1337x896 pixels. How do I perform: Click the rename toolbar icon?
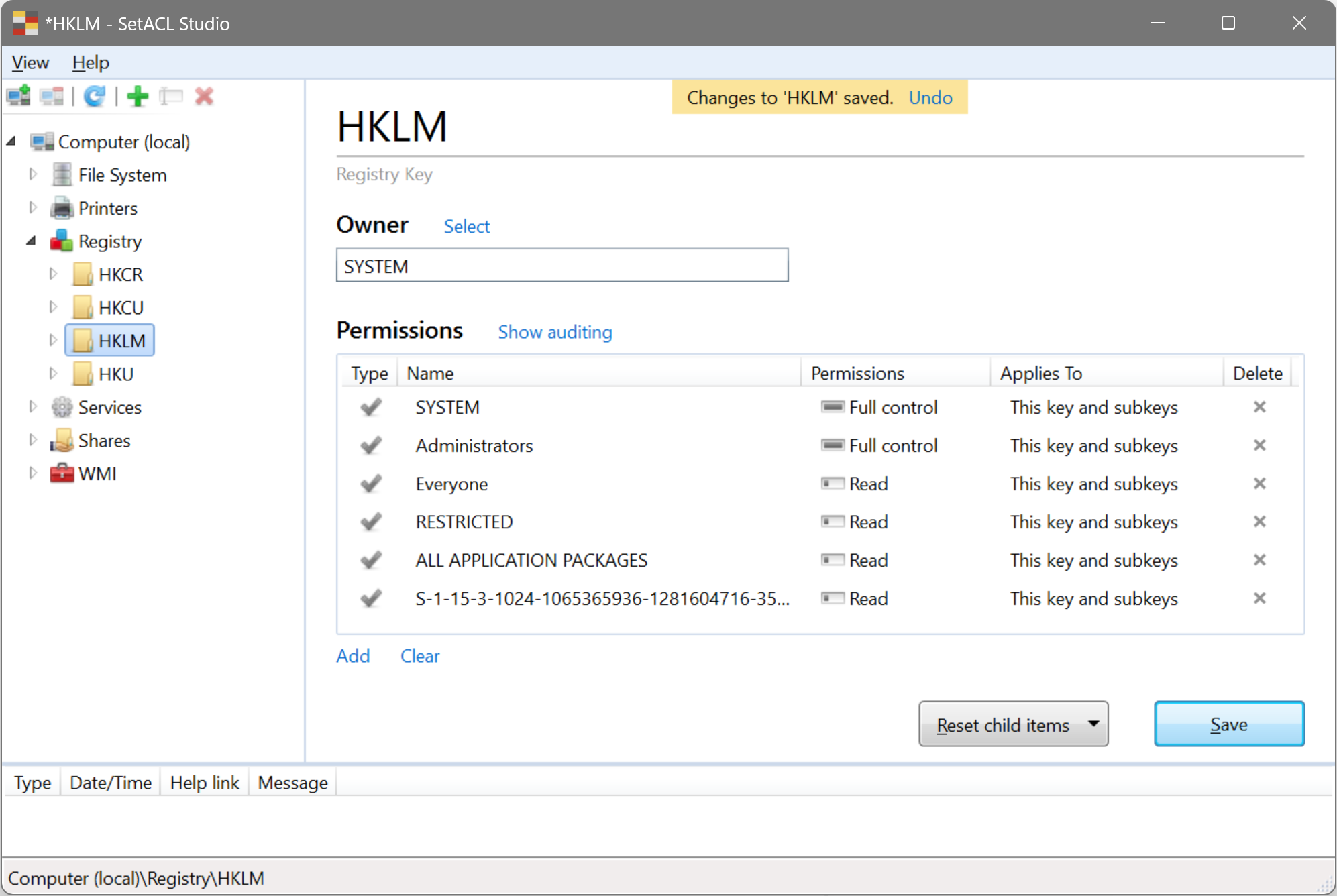coord(172,96)
